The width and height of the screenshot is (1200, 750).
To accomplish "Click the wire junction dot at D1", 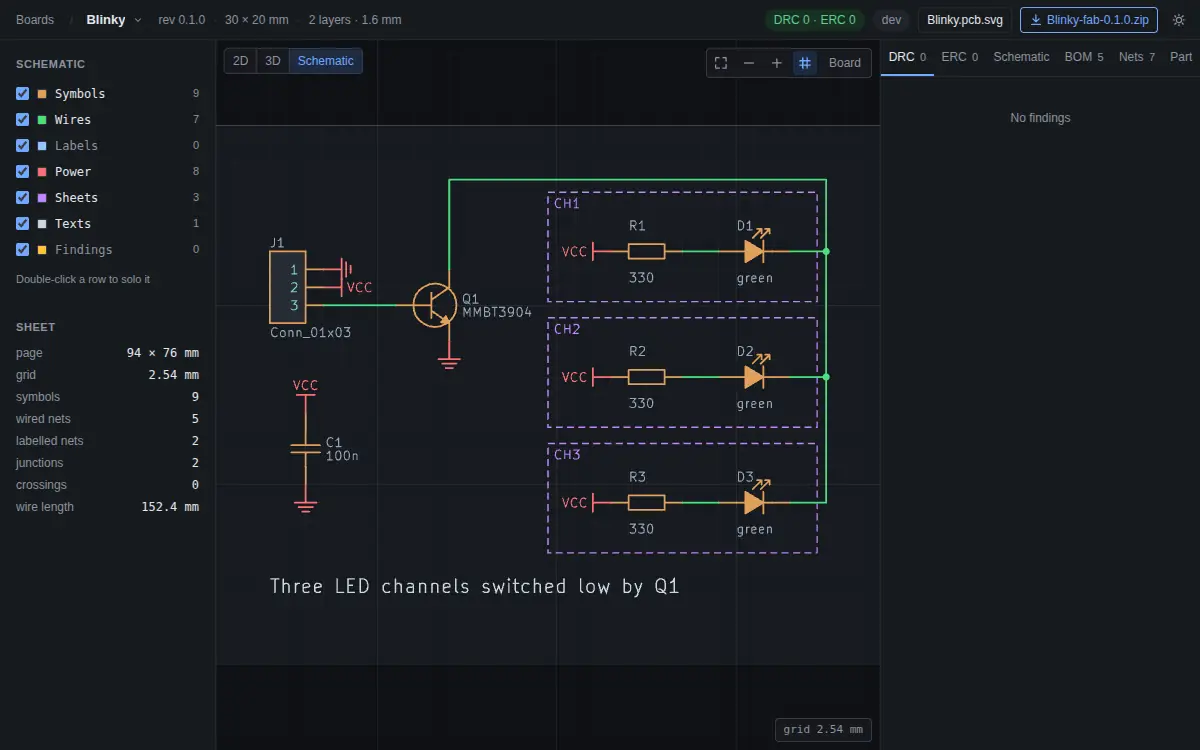I will [826, 252].
